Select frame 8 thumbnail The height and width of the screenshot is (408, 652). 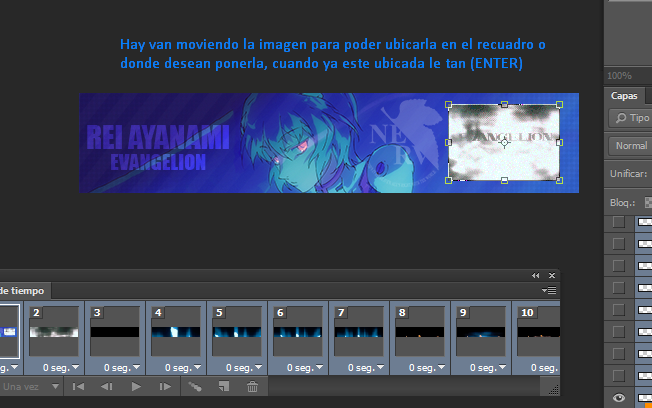tap(420, 331)
